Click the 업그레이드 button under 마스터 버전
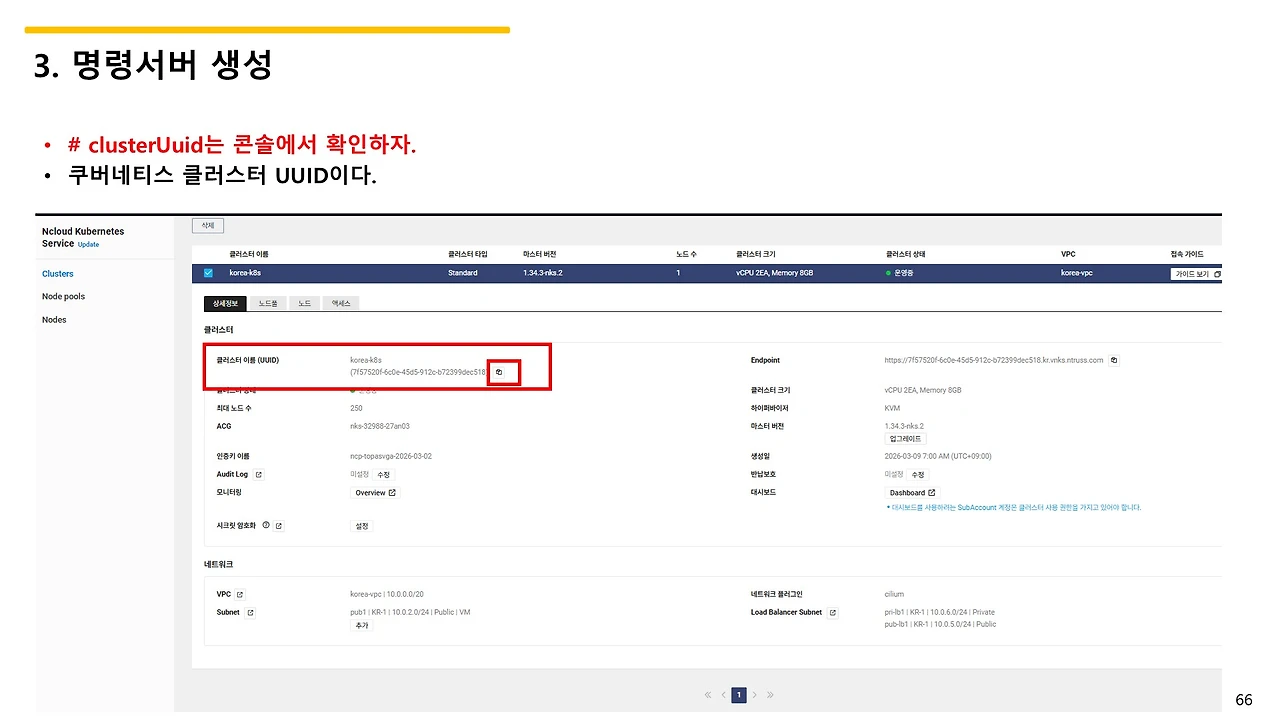Viewport: 1280px width, 720px height. [x=905, y=439]
